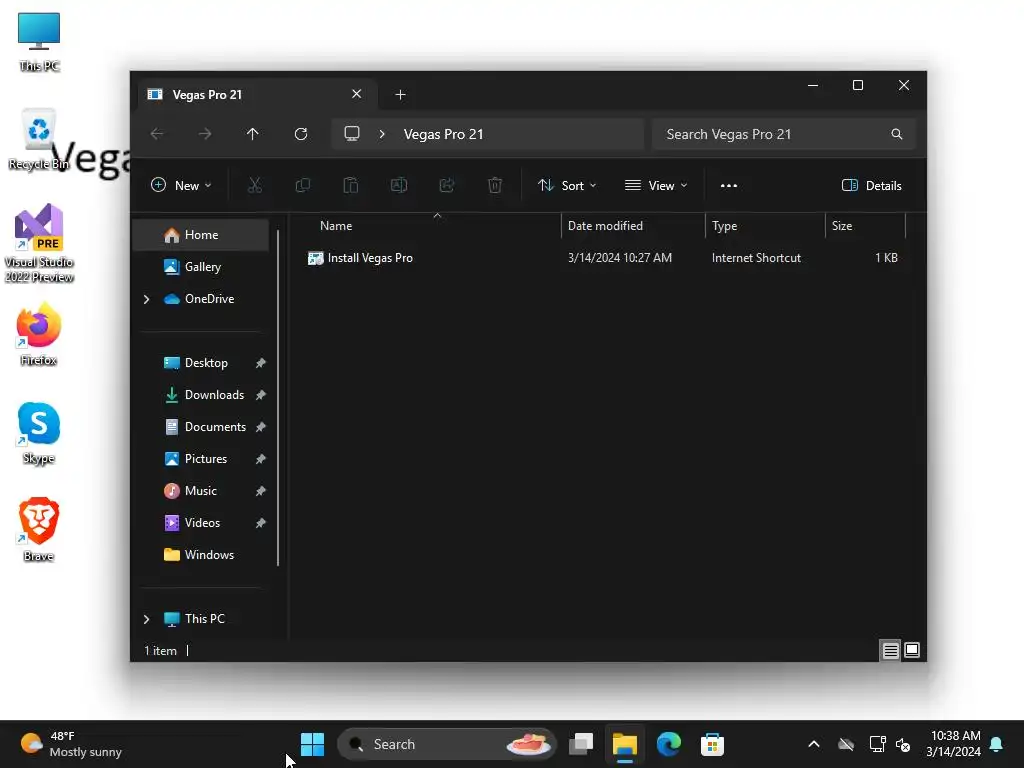
Task: Launch Brave browser from the desktop
Action: (x=39, y=530)
